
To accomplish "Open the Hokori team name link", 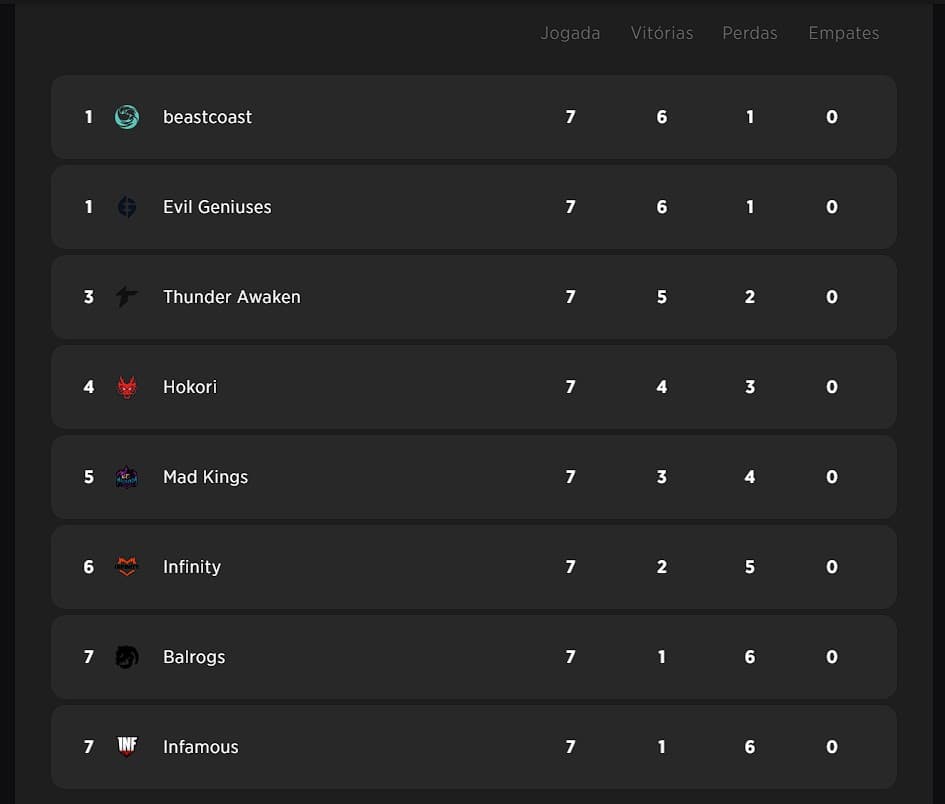I will click(x=190, y=387).
